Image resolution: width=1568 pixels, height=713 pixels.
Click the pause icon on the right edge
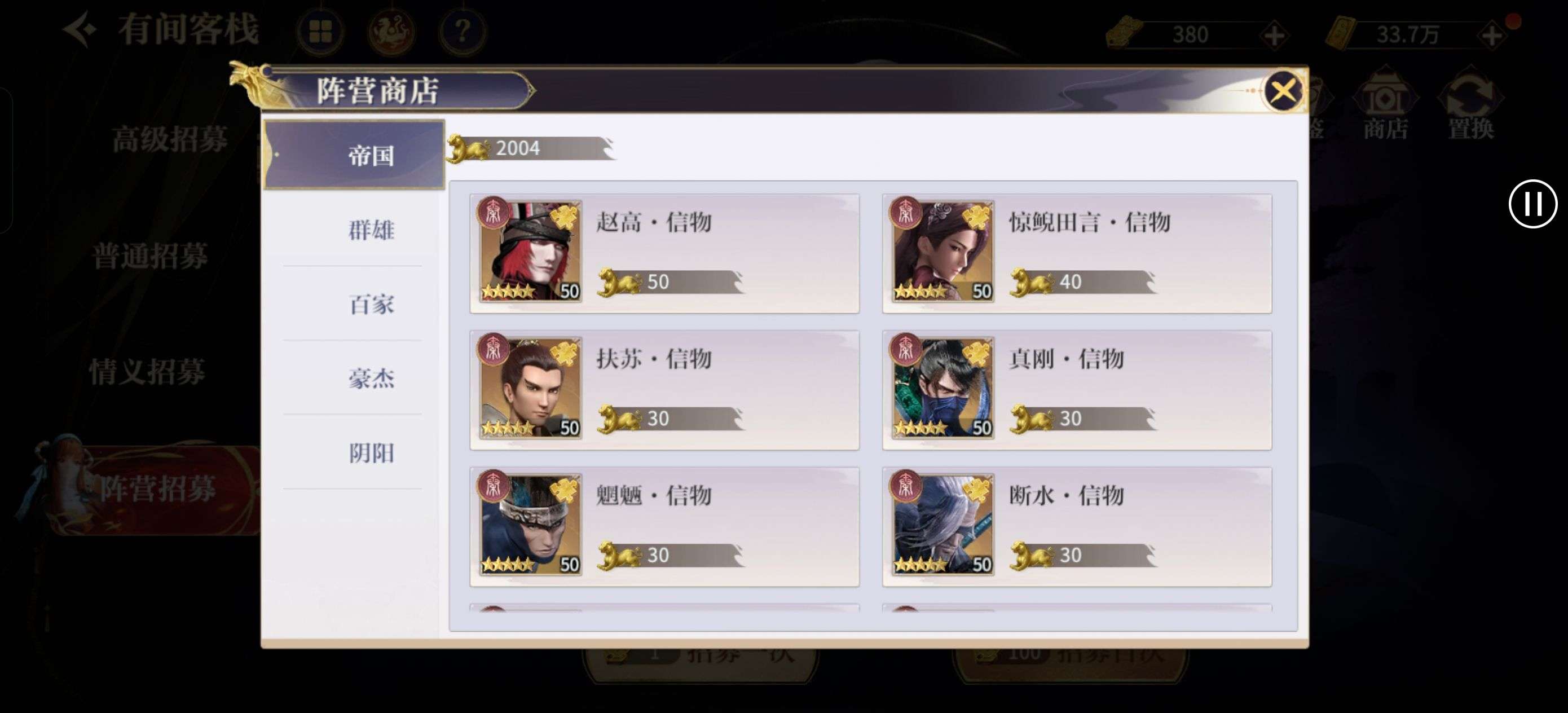[x=1532, y=204]
